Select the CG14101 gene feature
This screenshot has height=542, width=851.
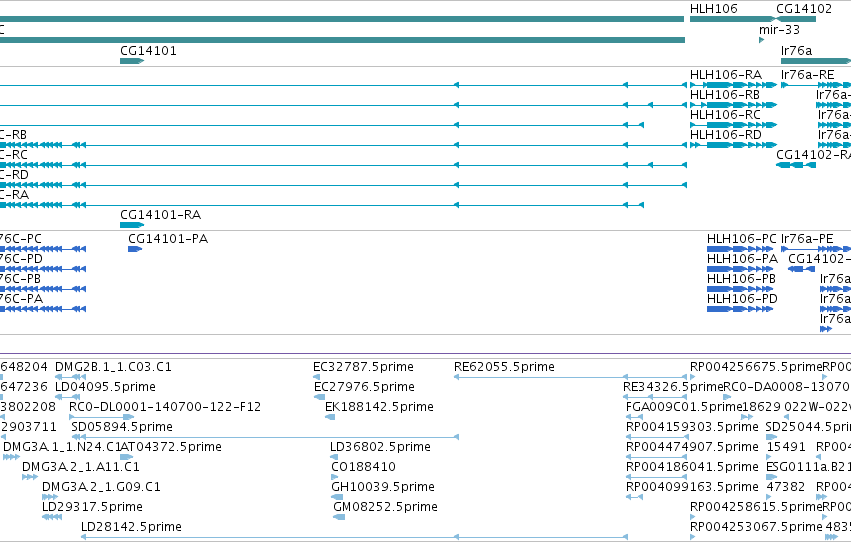point(132,61)
